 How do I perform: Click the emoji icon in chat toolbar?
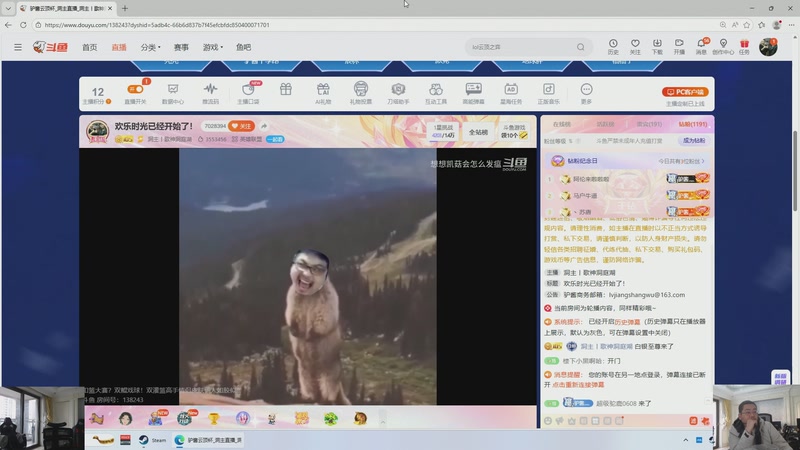click(x=548, y=421)
